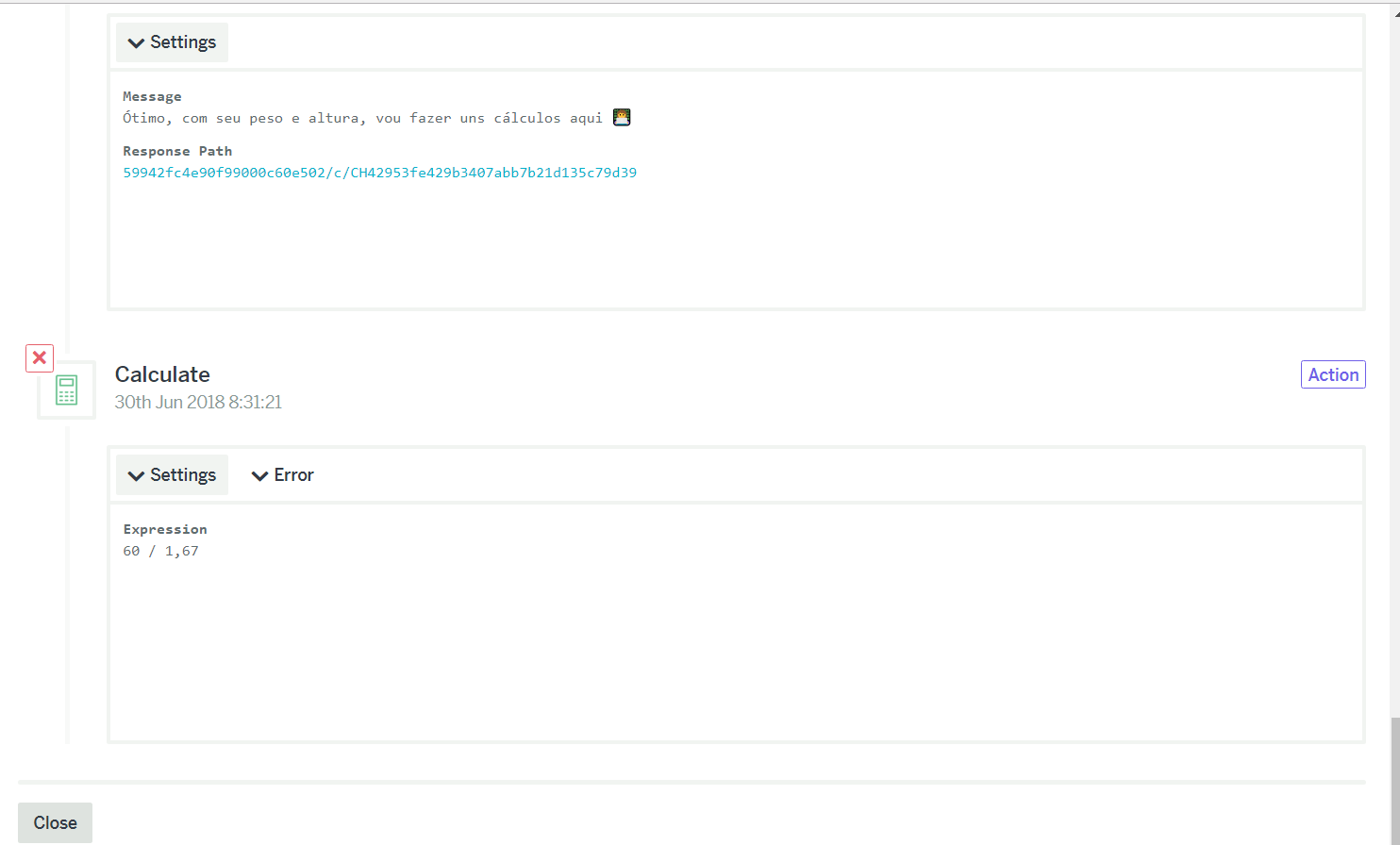This screenshot has width=1400, height=845.
Task: Click the Message label
Action: (x=152, y=96)
